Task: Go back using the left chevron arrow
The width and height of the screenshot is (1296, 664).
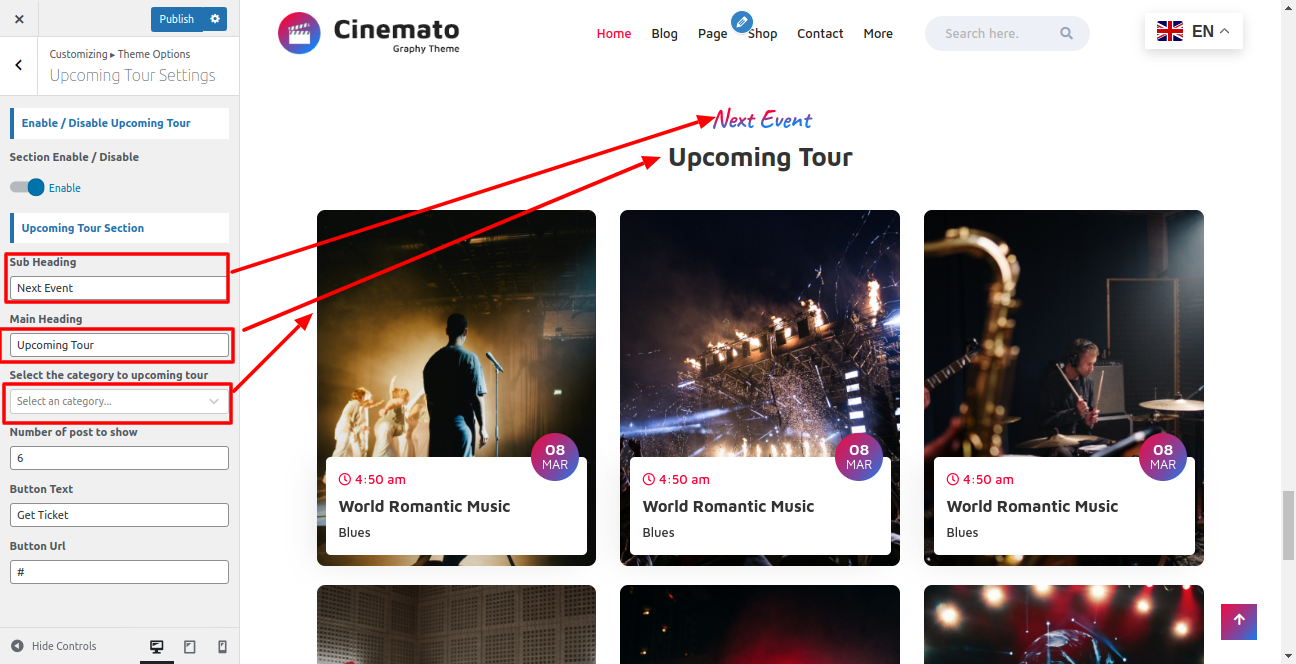Action: [19, 65]
